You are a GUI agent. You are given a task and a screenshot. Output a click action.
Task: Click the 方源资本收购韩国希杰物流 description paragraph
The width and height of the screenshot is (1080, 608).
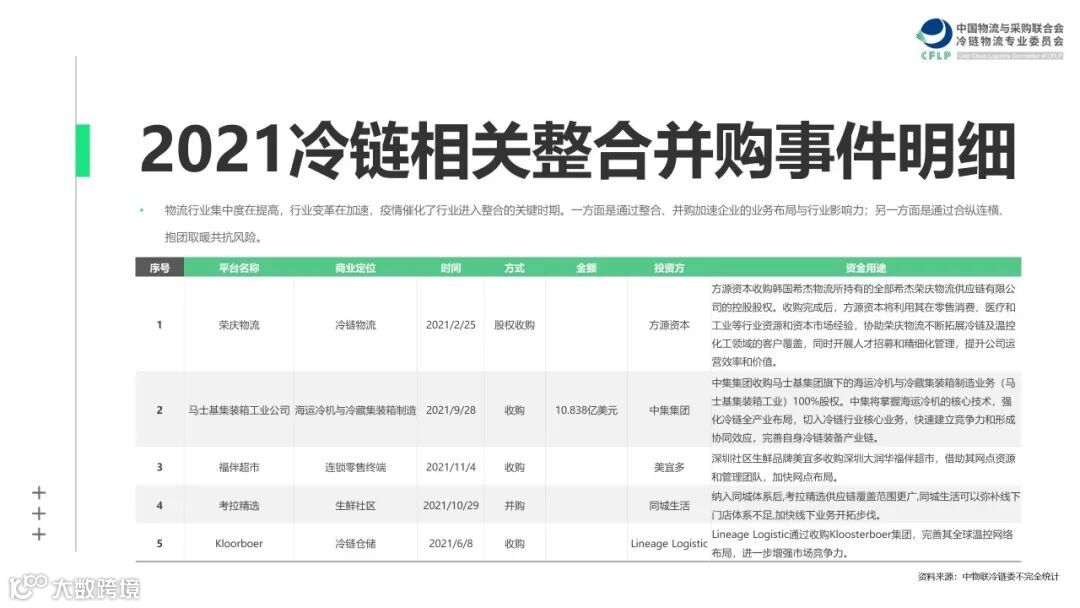[x=864, y=325]
